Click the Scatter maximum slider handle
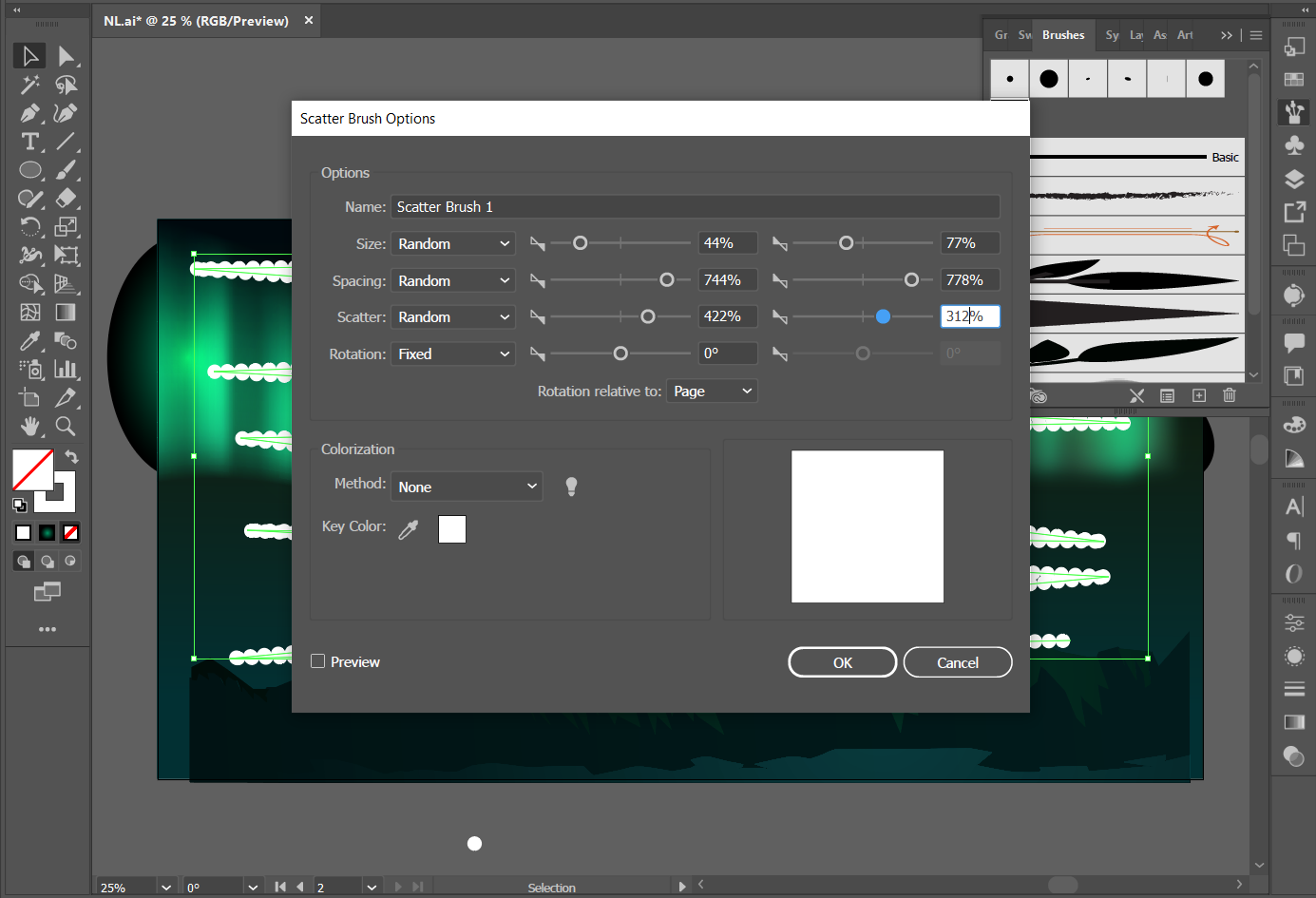The height and width of the screenshot is (898, 1316). pyautogui.click(x=883, y=316)
